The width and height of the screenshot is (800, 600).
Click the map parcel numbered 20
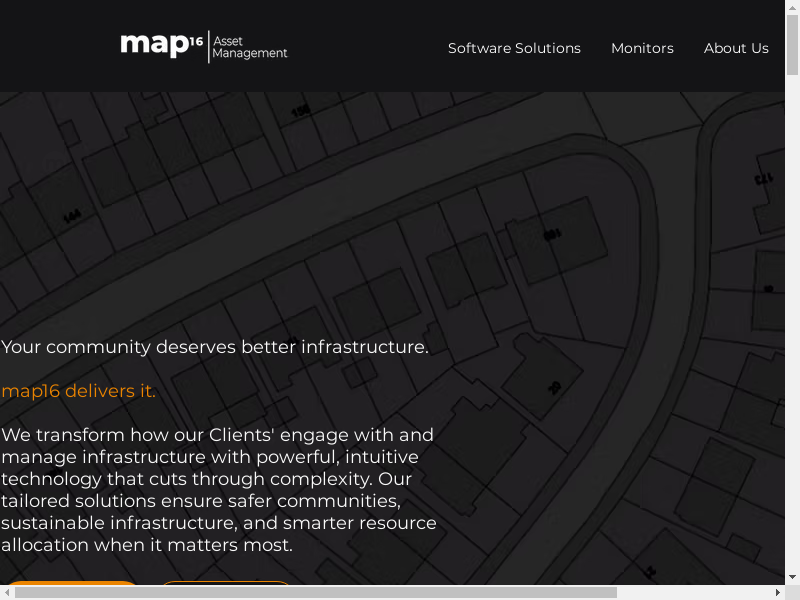pyautogui.click(x=553, y=387)
